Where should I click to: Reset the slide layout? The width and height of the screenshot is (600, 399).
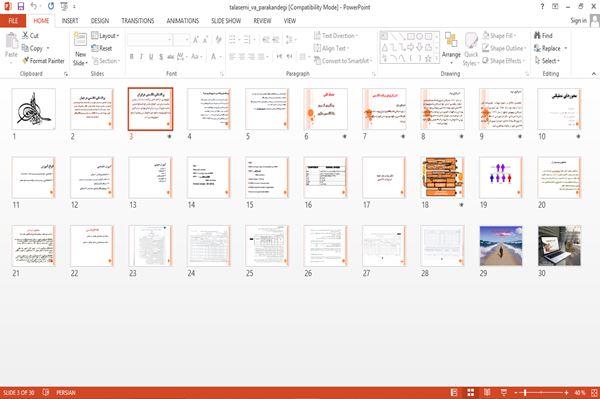[102, 48]
